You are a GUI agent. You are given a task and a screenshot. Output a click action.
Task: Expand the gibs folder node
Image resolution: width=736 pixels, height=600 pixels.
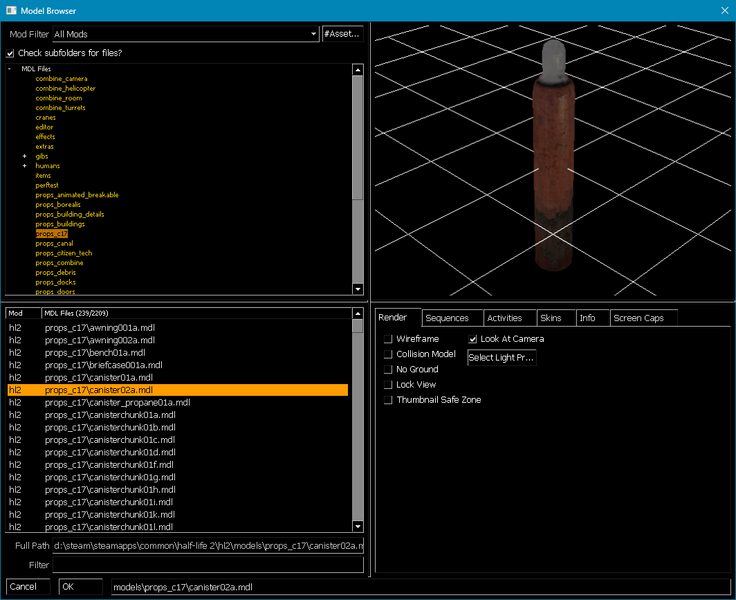coord(25,156)
